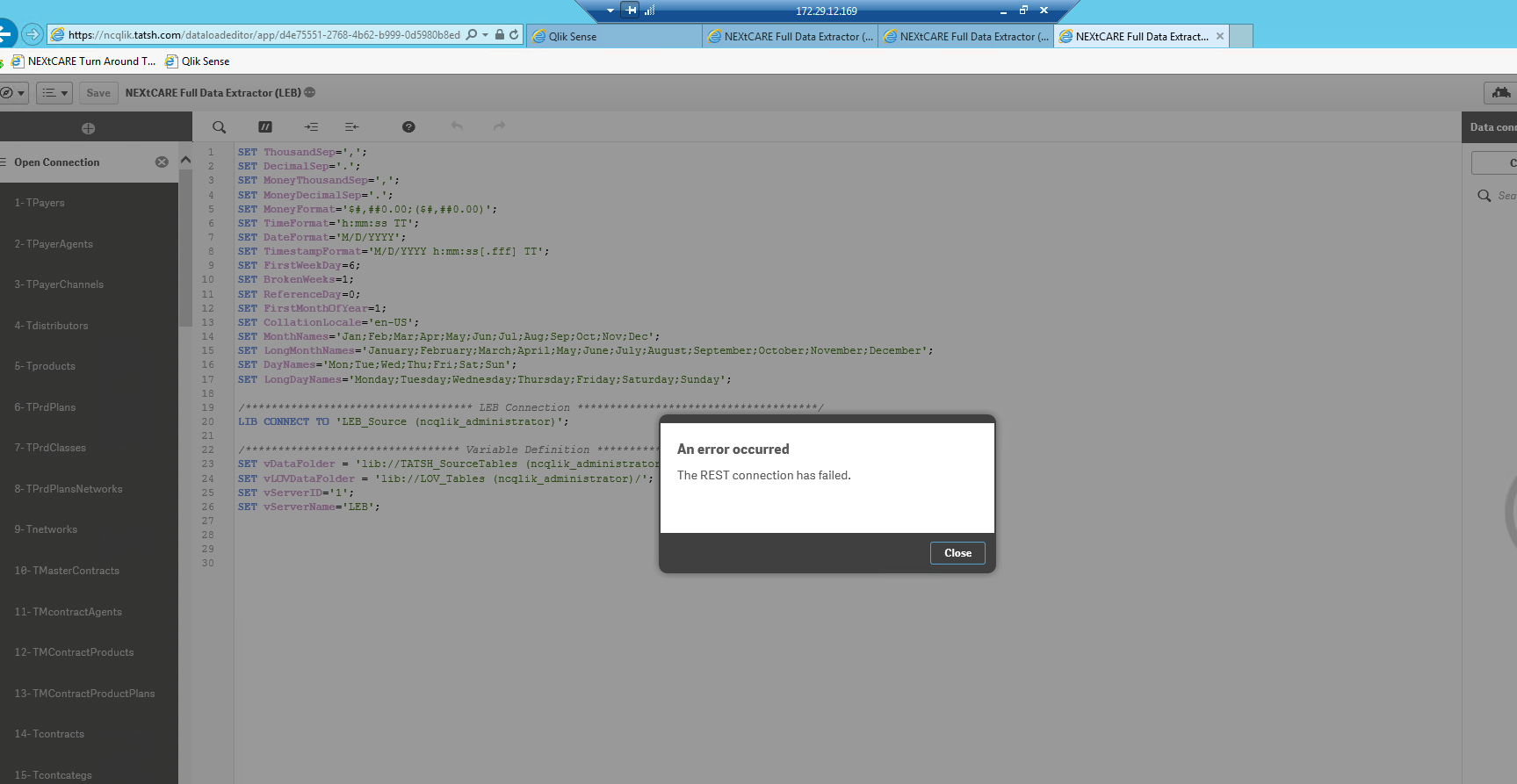Select the 5-Tproducts script section
This screenshot has height=784, width=1517.
(89, 366)
